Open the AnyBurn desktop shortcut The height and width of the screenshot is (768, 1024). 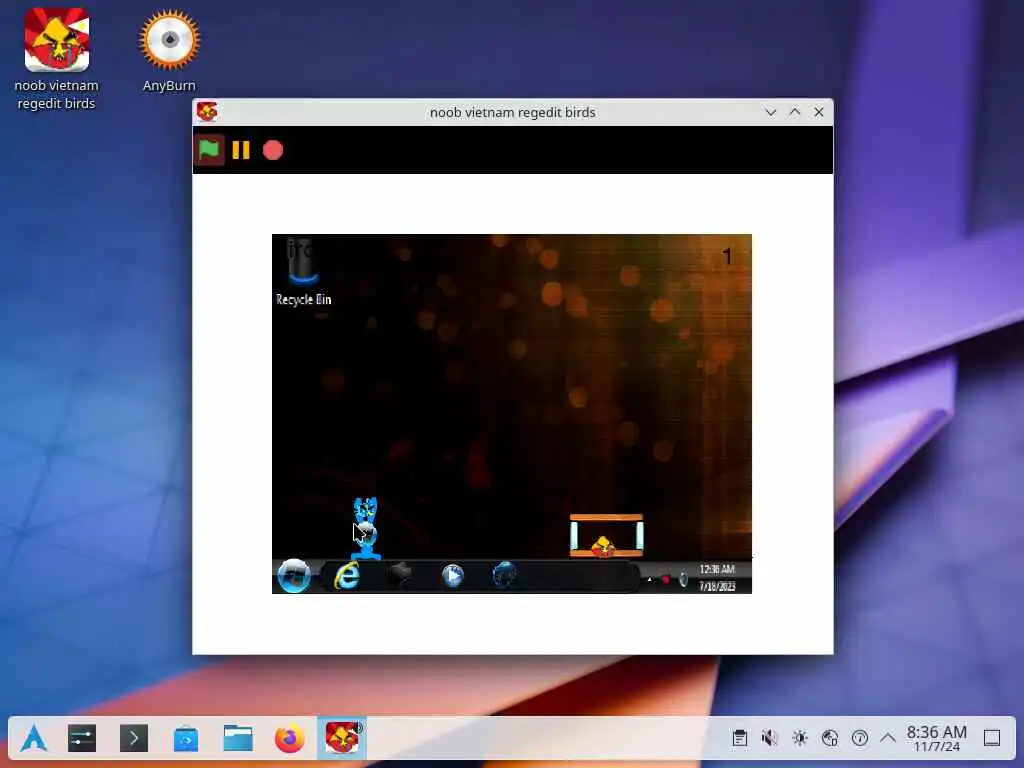point(169,51)
